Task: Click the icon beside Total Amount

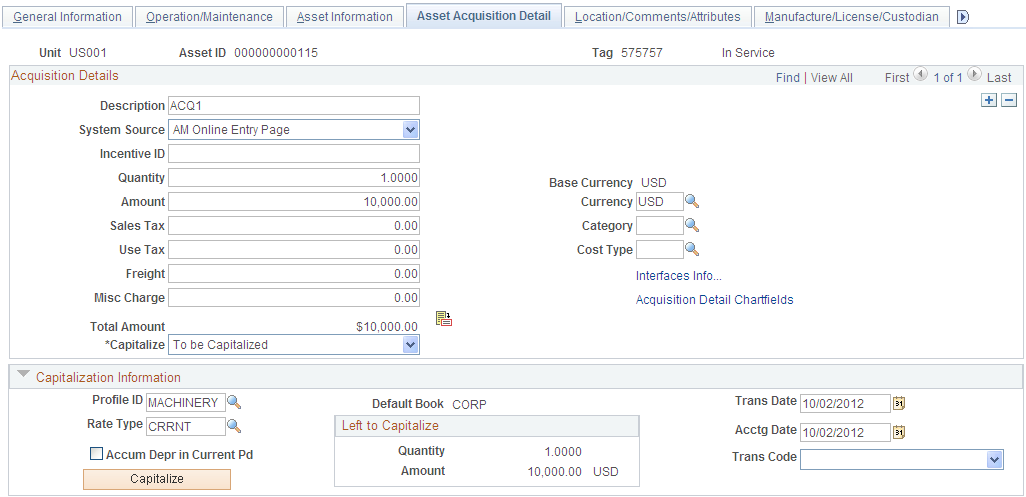Action: click(444, 318)
